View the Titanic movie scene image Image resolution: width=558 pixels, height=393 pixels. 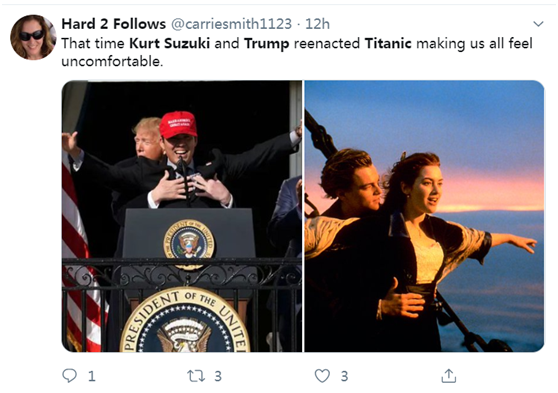(x=424, y=216)
